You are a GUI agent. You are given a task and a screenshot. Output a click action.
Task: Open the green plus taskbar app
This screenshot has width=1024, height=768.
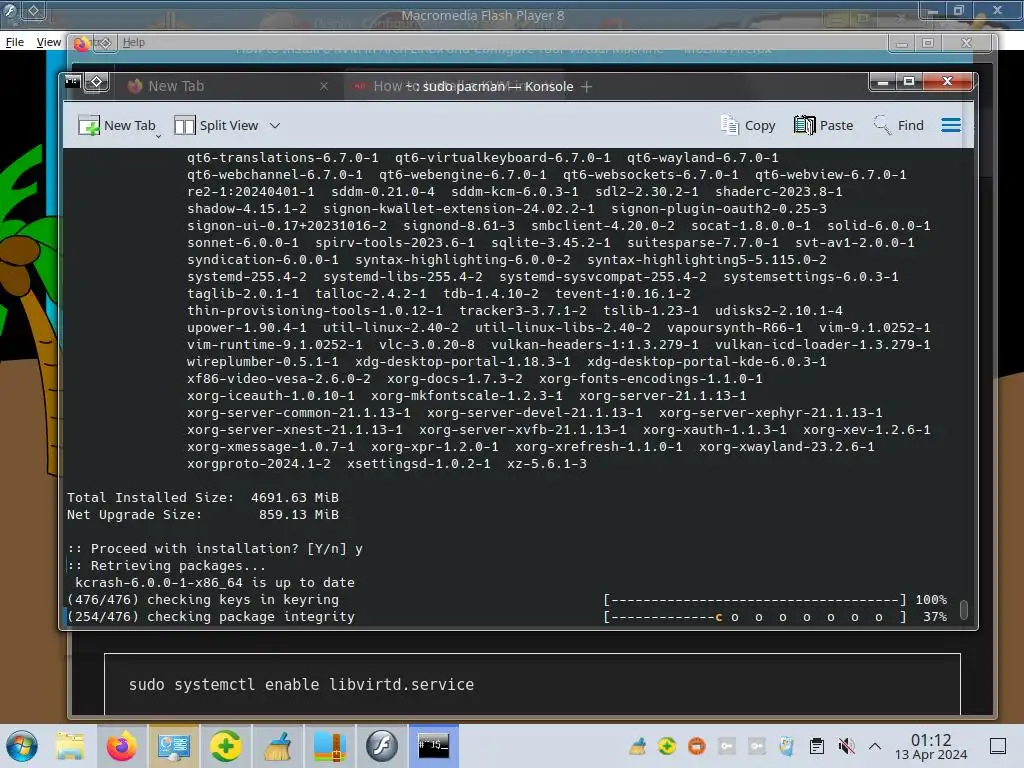pyautogui.click(x=225, y=746)
